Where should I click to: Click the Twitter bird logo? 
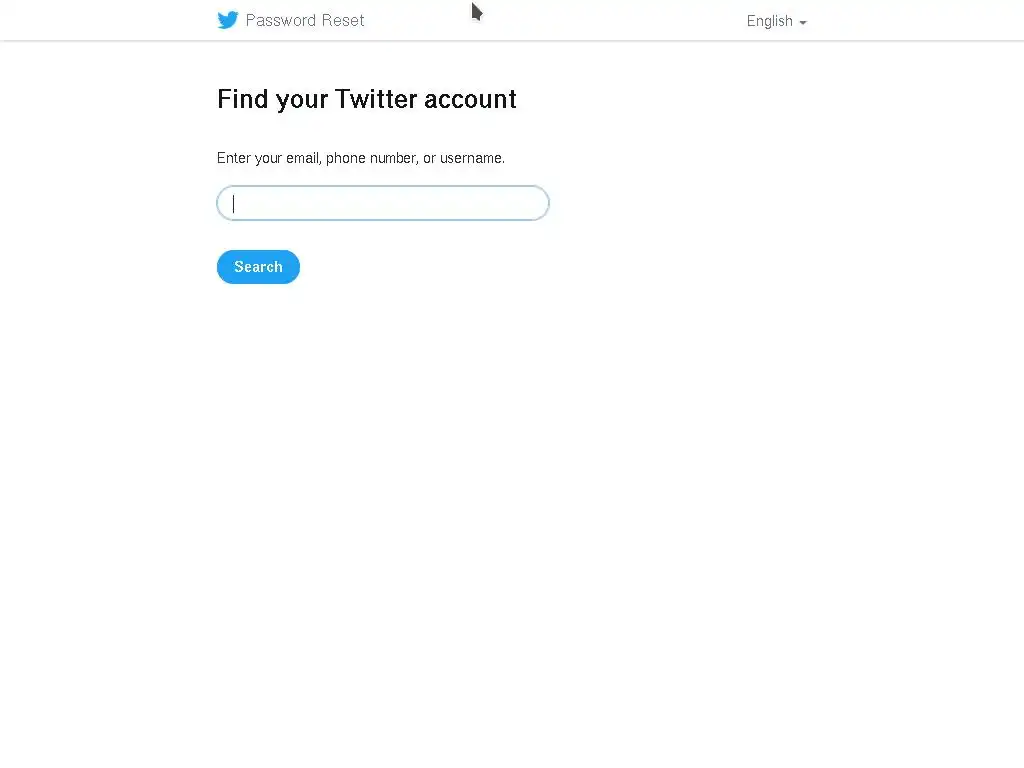[227, 20]
